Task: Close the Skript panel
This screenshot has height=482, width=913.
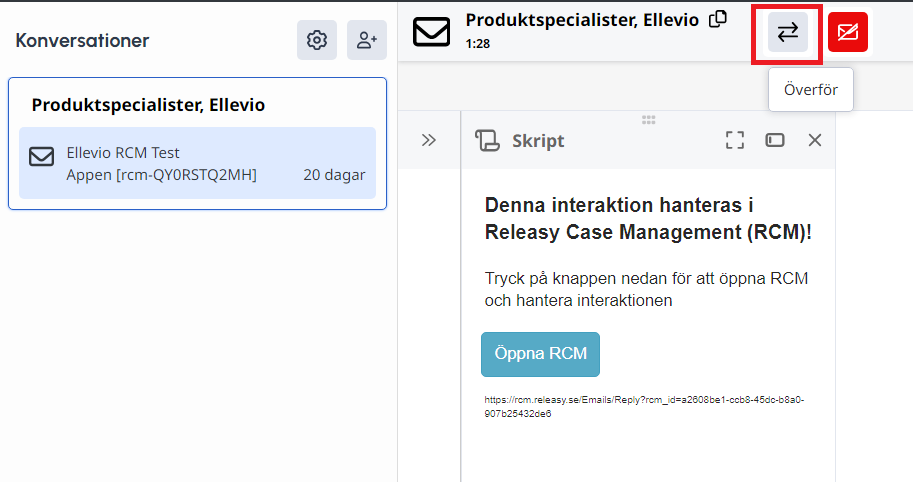Action: tap(815, 140)
